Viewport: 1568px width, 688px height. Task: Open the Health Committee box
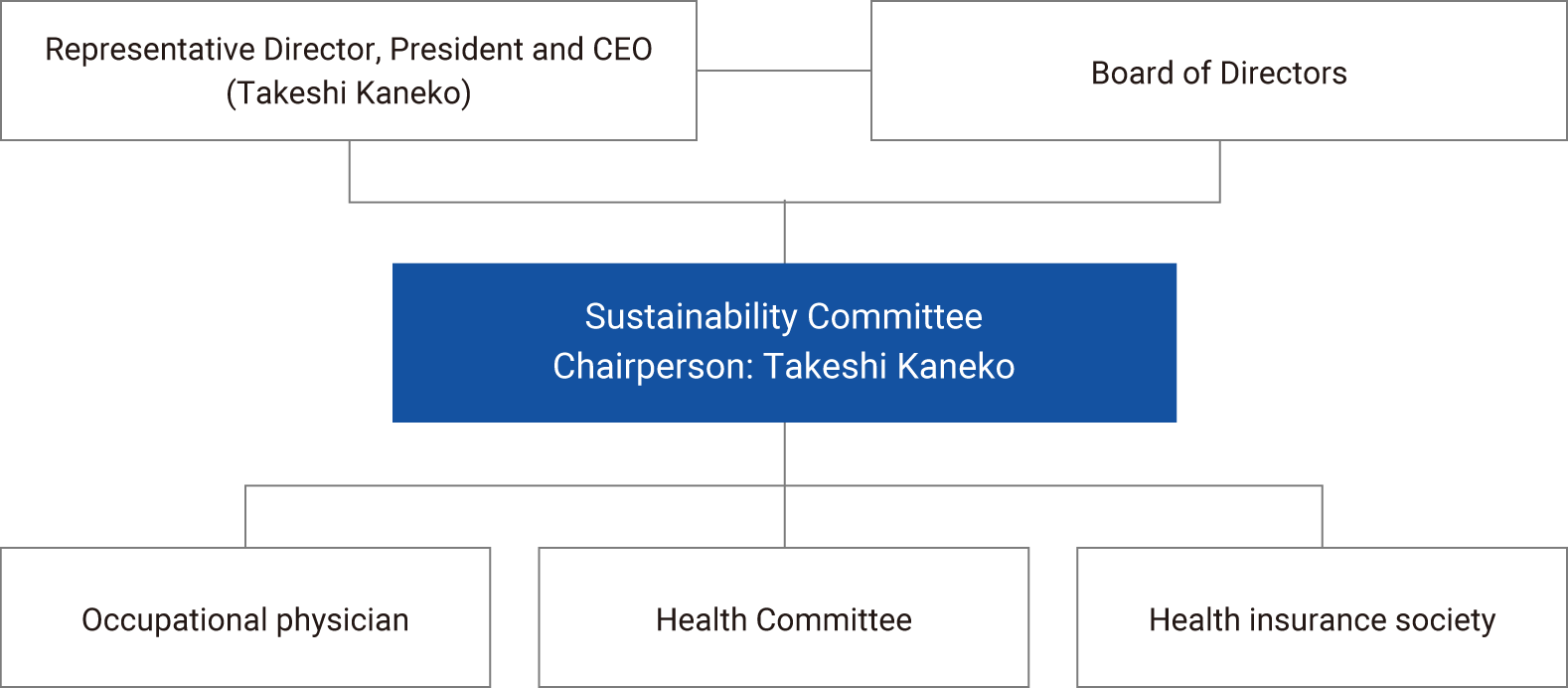click(x=783, y=618)
